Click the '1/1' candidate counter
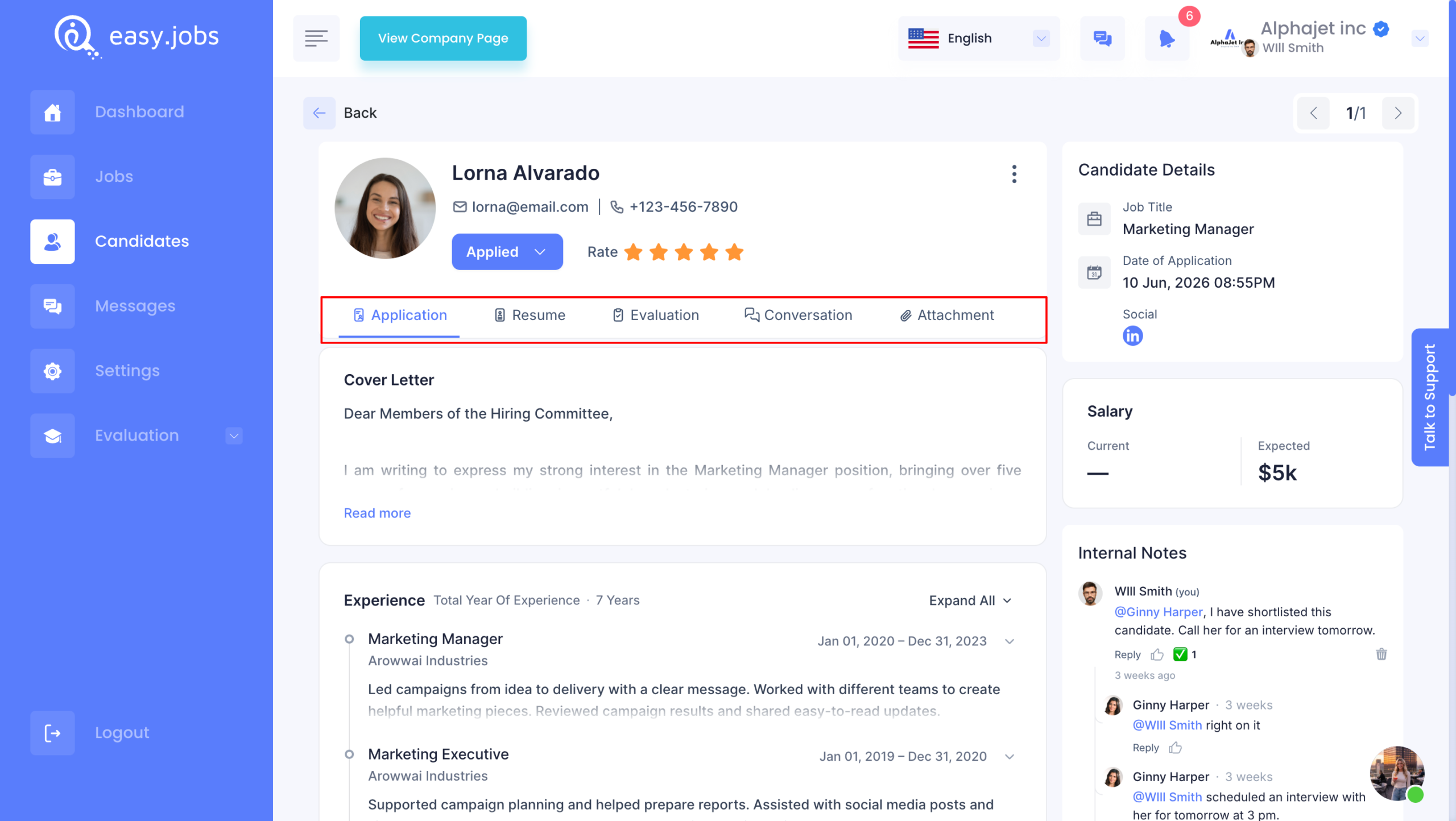Screen dimensions: 1456x821 (x=1356, y=113)
